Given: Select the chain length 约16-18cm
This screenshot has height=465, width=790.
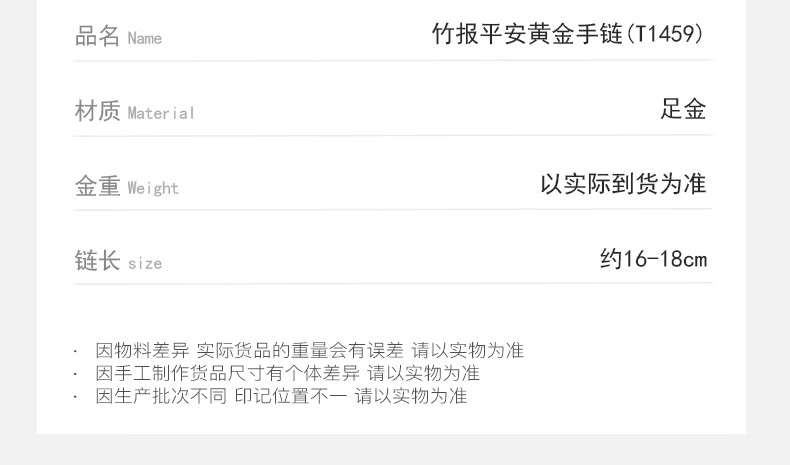Looking at the screenshot, I should click(653, 258).
